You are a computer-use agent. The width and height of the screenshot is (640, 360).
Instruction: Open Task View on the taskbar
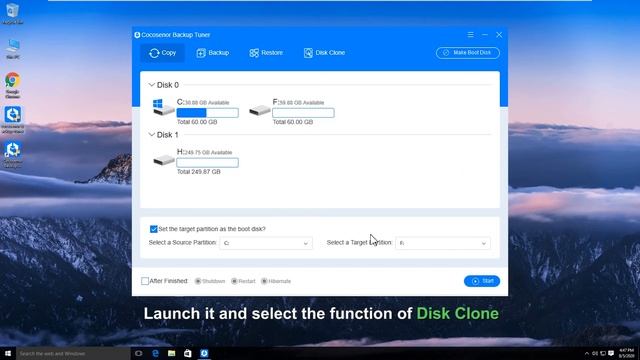(139, 353)
